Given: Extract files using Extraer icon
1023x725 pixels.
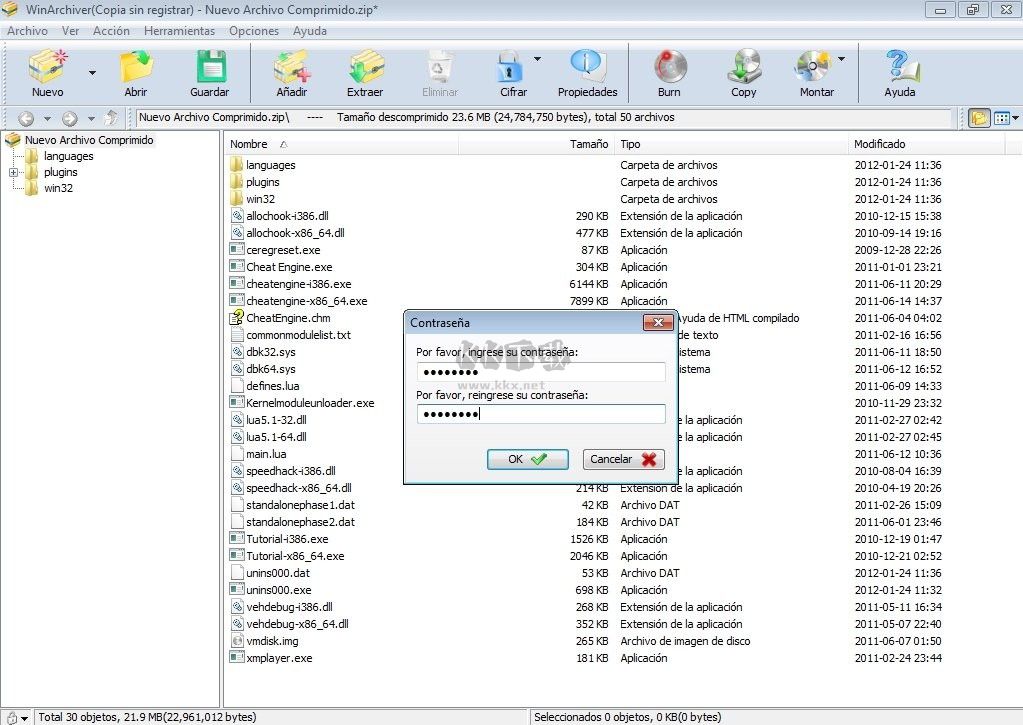Looking at the screenshot, I should (365, 67).
